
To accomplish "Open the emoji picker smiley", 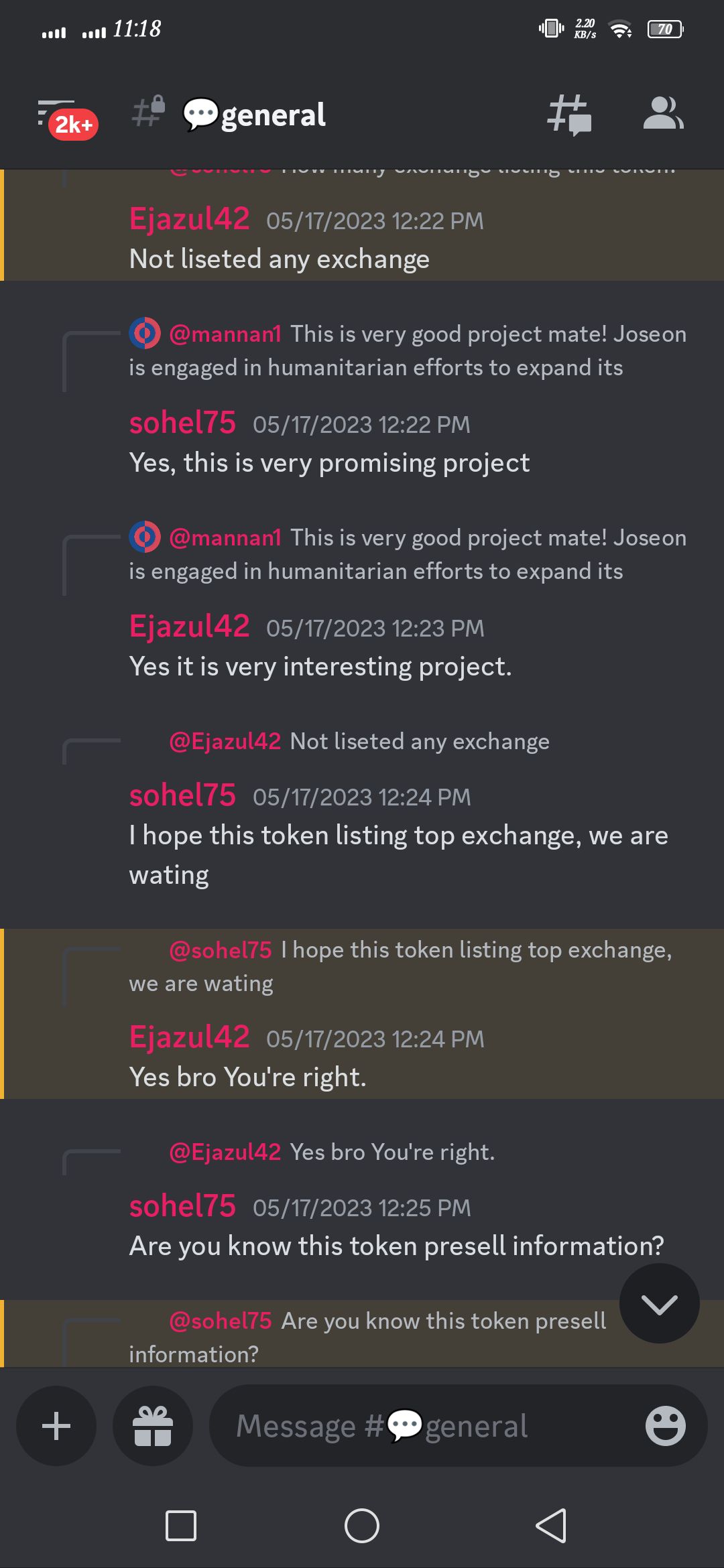I will [x=665, y=1425].
